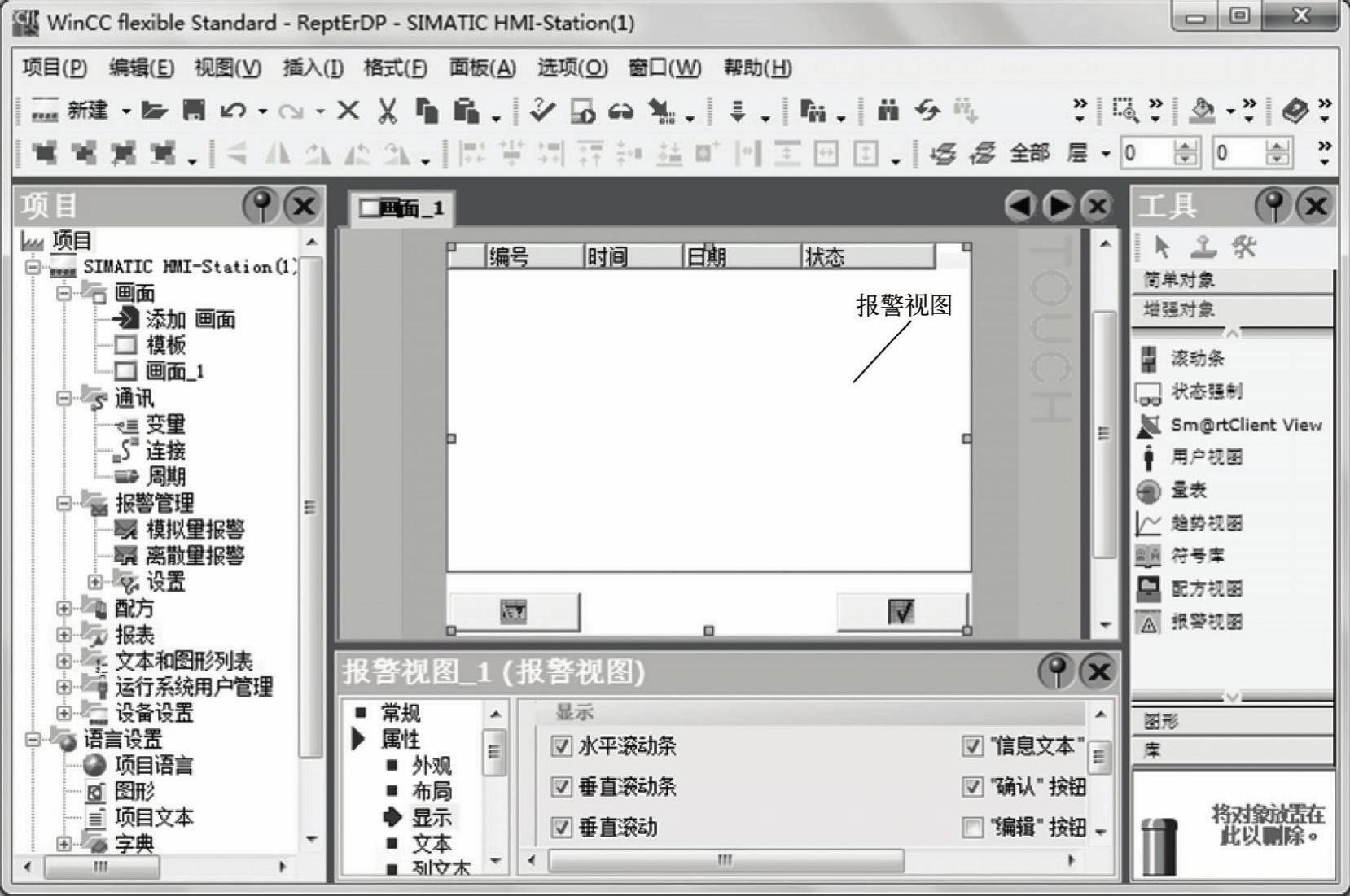Click the acknowledge checkmark button in alarm view

[901, 611]
